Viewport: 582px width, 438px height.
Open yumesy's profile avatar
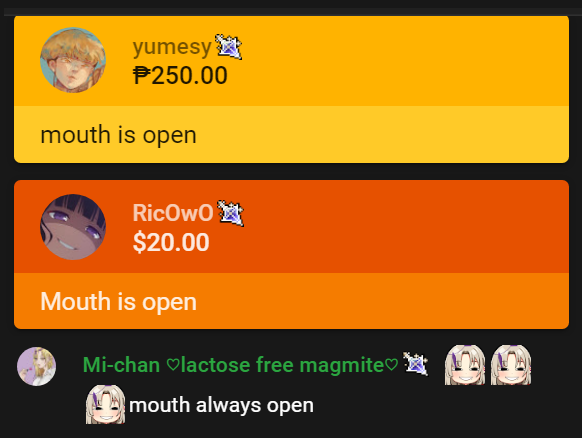(73, 60)
